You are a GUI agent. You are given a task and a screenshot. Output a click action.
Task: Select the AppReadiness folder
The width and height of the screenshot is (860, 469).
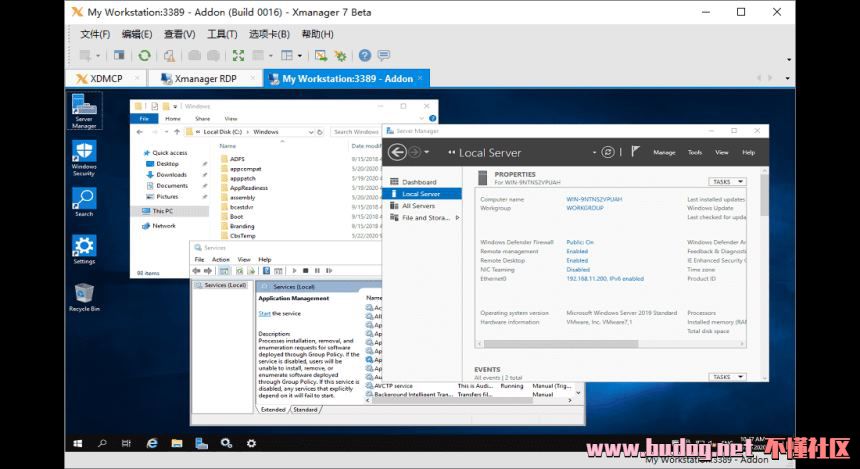coord(248,188)
